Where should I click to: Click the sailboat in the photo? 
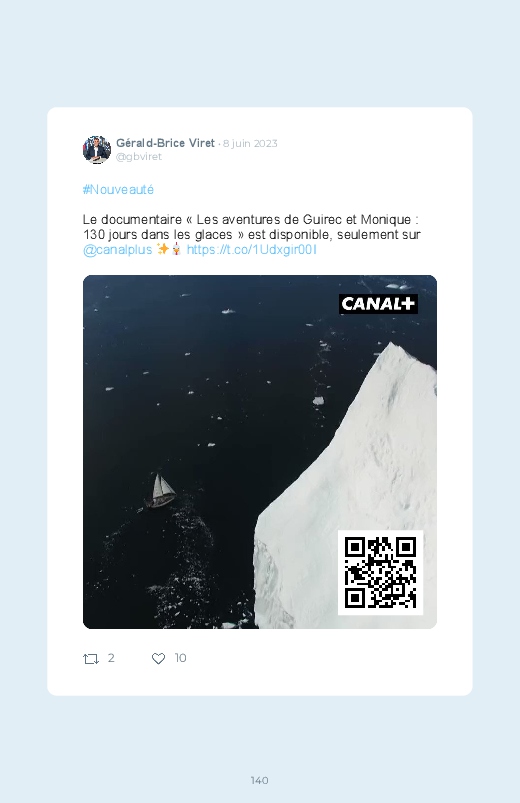tap(161, 491)
